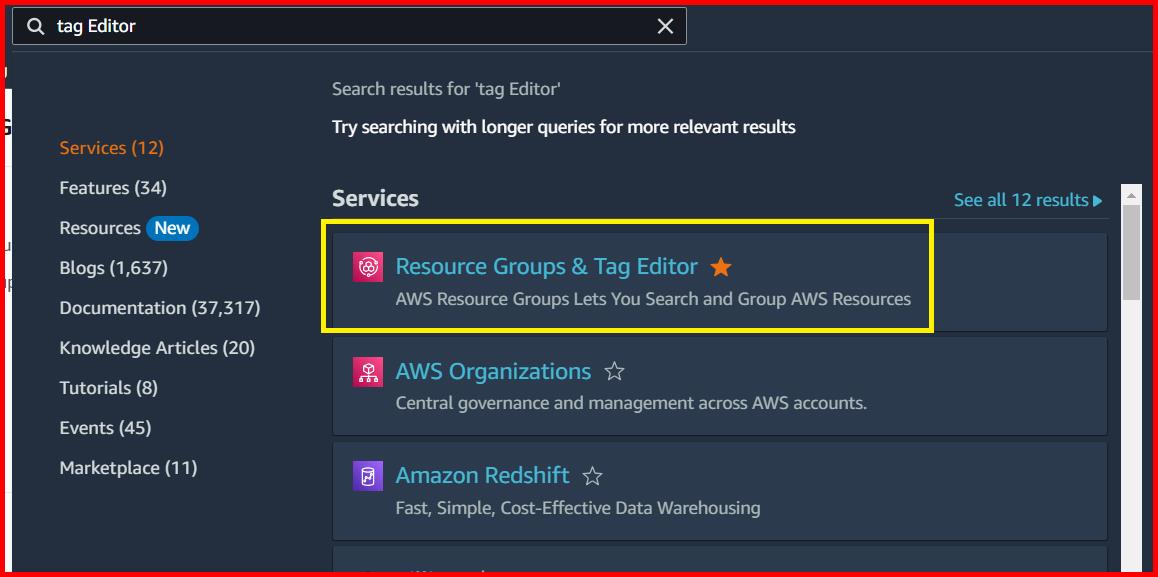
Task: Open the Resource Groups & Tag Editor service
Action: pyautogui.click(x=546, y=266)
